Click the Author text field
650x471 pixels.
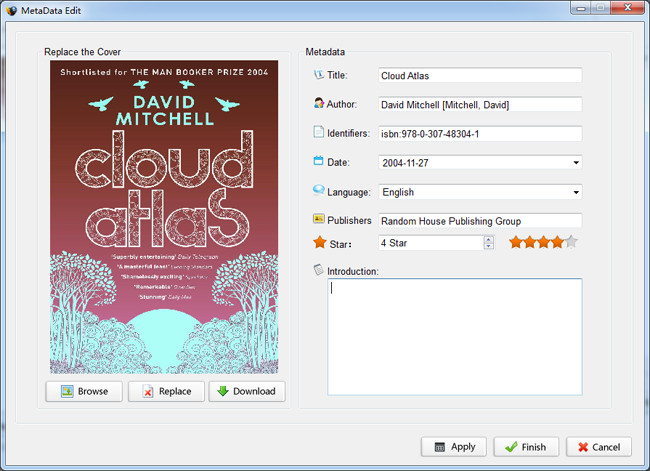pyautogui.click(x=480, y=104)
